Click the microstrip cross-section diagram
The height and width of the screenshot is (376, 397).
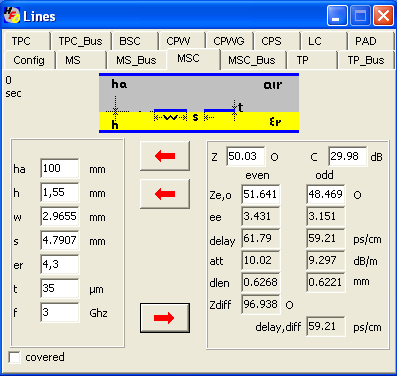199,103
